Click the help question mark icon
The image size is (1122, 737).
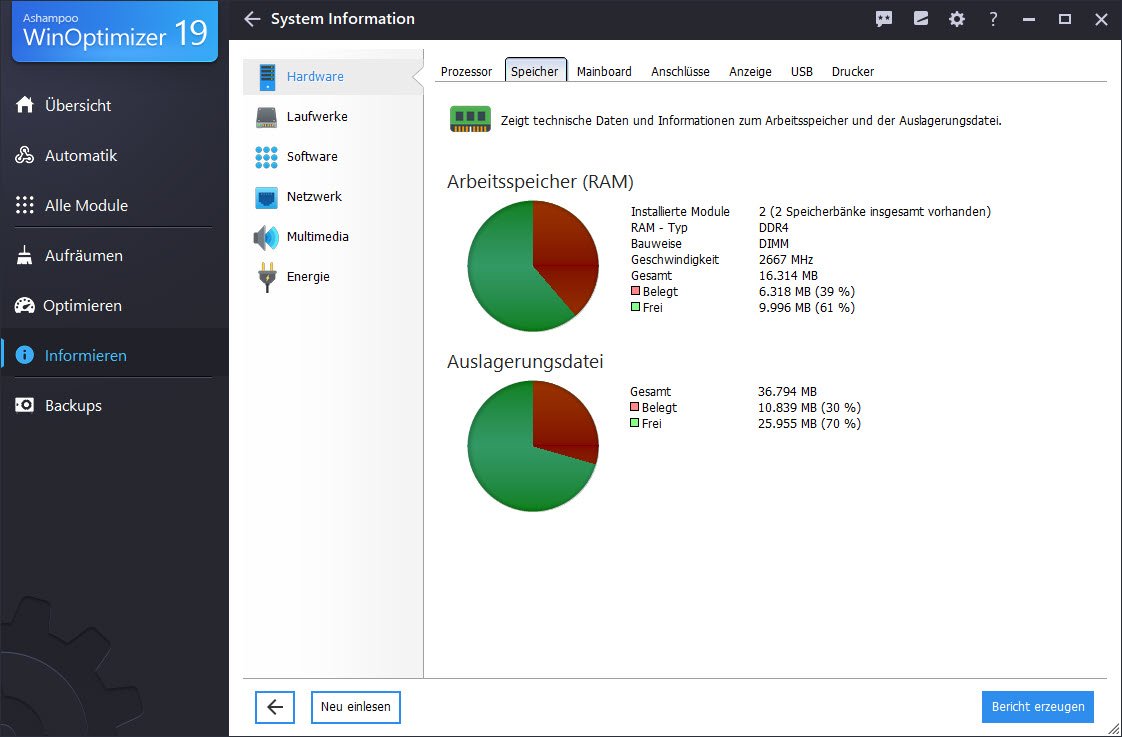tap(993, 19)
